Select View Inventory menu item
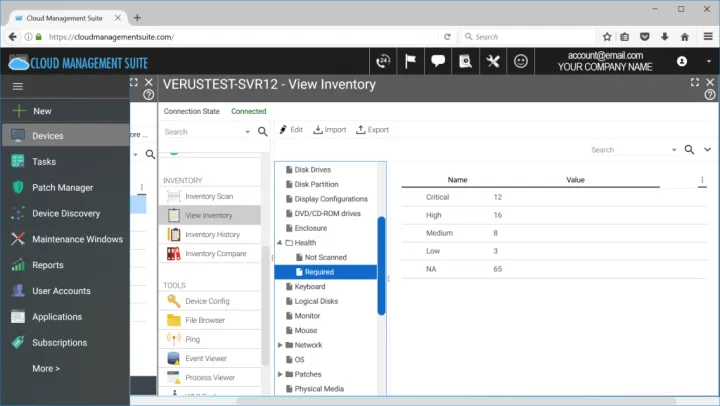This screenshot has width=720, height=406. 208,215
